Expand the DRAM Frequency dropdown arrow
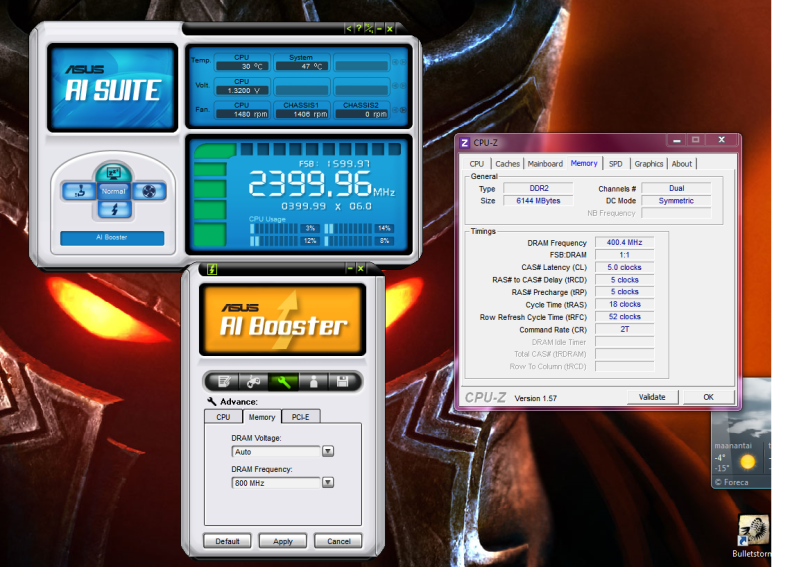Image resolution: width=799 pixels, height=567 pixels. [328, 482]
